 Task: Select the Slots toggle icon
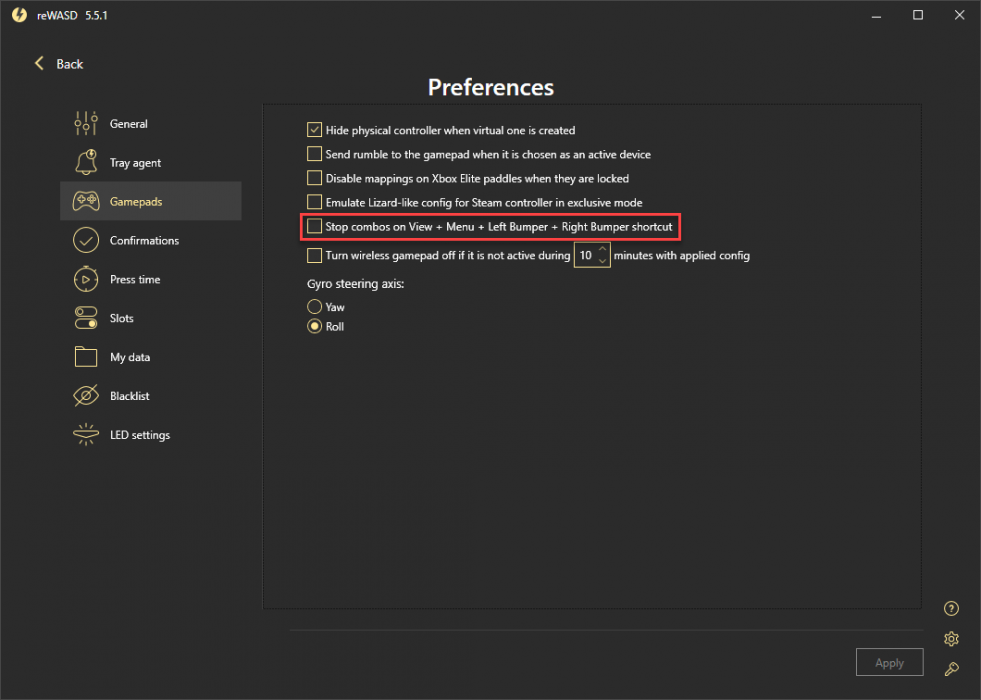pos(86,318)
